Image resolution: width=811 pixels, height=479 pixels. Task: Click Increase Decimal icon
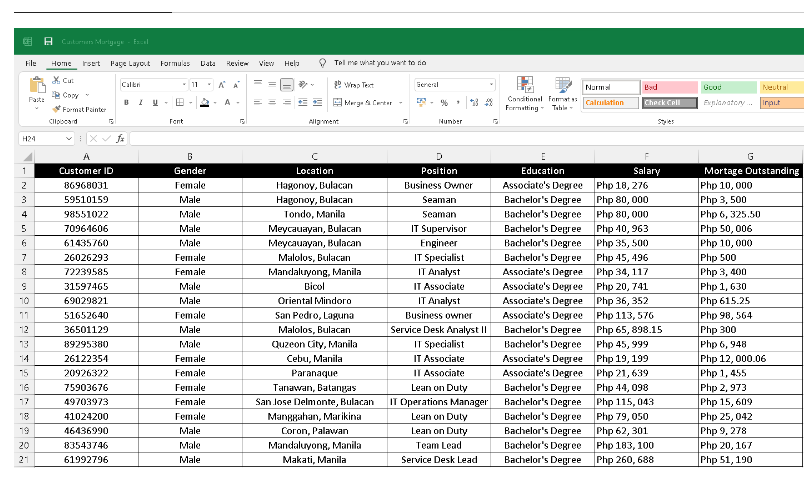click(x=474, y=102)
